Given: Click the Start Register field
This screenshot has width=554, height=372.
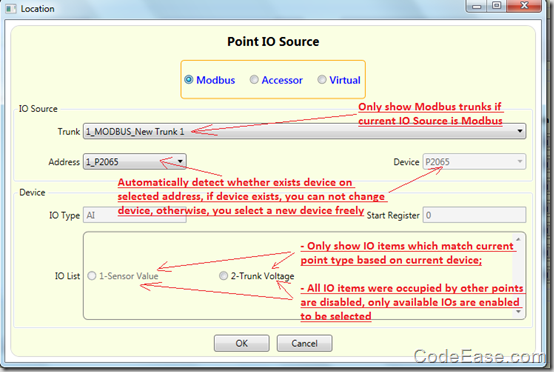Looking at the screenshot, I should click(x=474, y=215).
